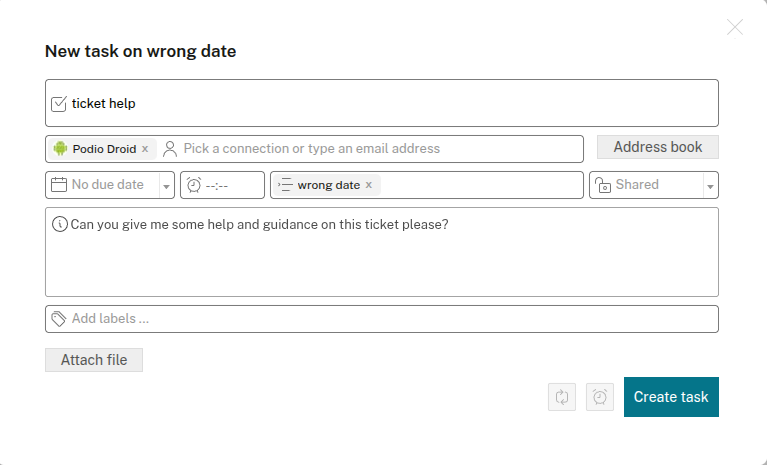The image size is (767, 465).
Task: Click the label tag icon
Action: tap(59, 318)
